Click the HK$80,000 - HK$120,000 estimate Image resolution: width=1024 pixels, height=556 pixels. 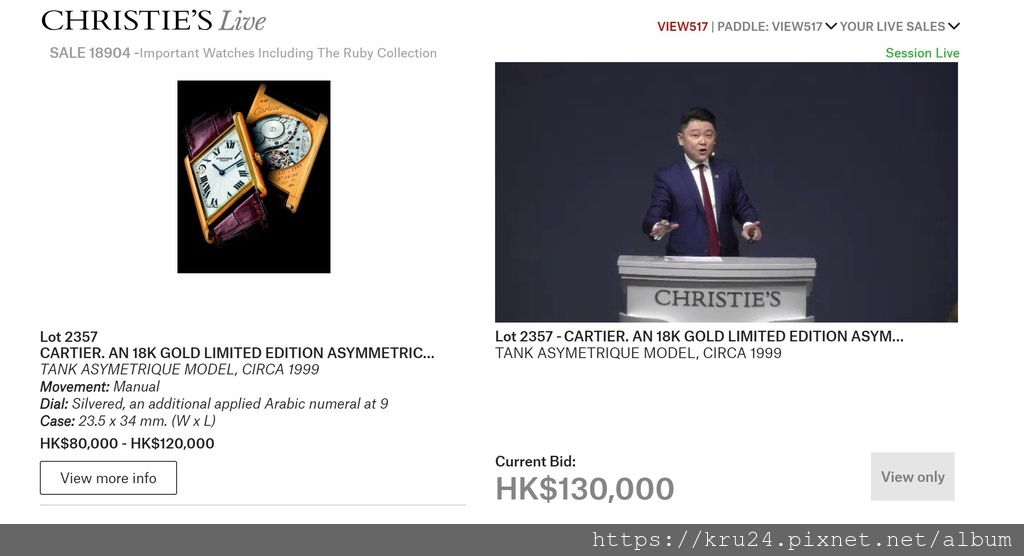point(127,443)
